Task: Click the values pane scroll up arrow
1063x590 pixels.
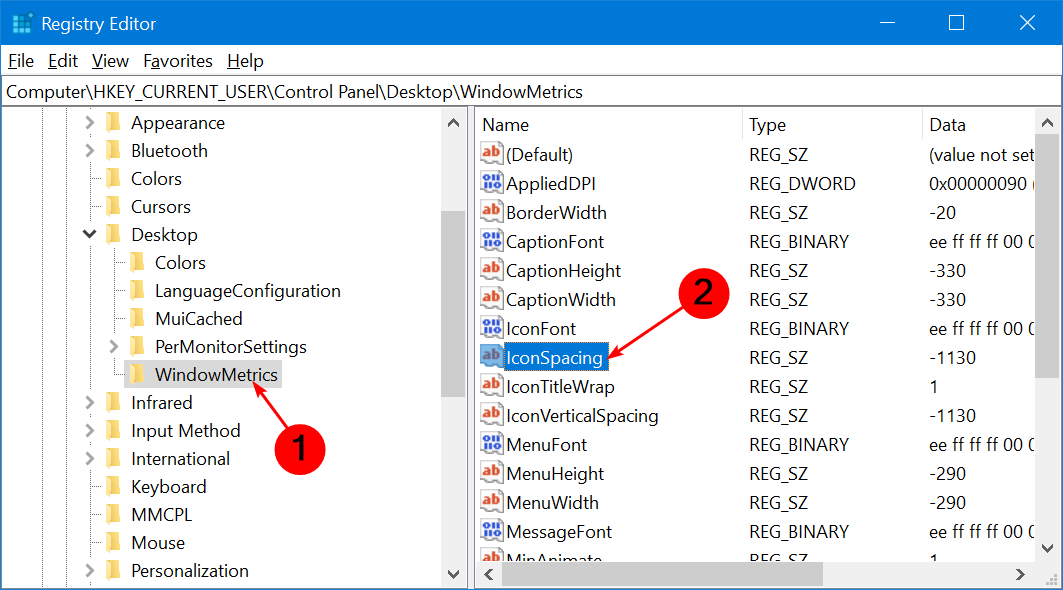Action: pos(1047,123)
